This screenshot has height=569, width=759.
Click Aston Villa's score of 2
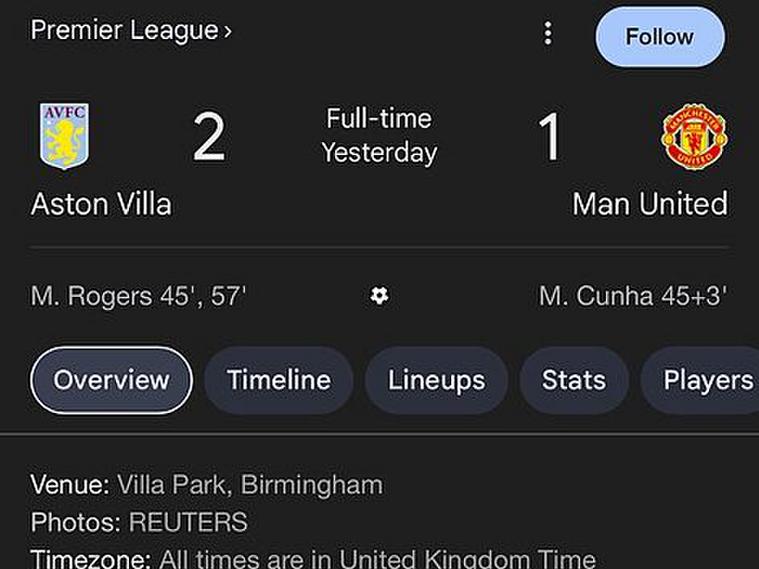click(209, 138)
